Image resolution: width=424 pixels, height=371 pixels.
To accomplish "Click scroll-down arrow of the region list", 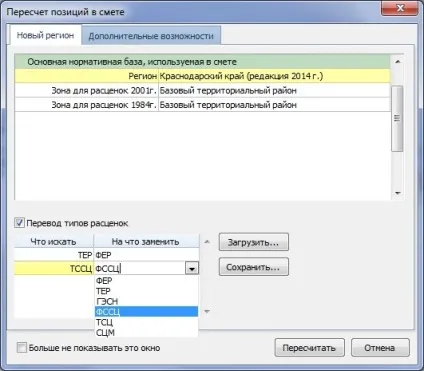I will coord(397,193).
